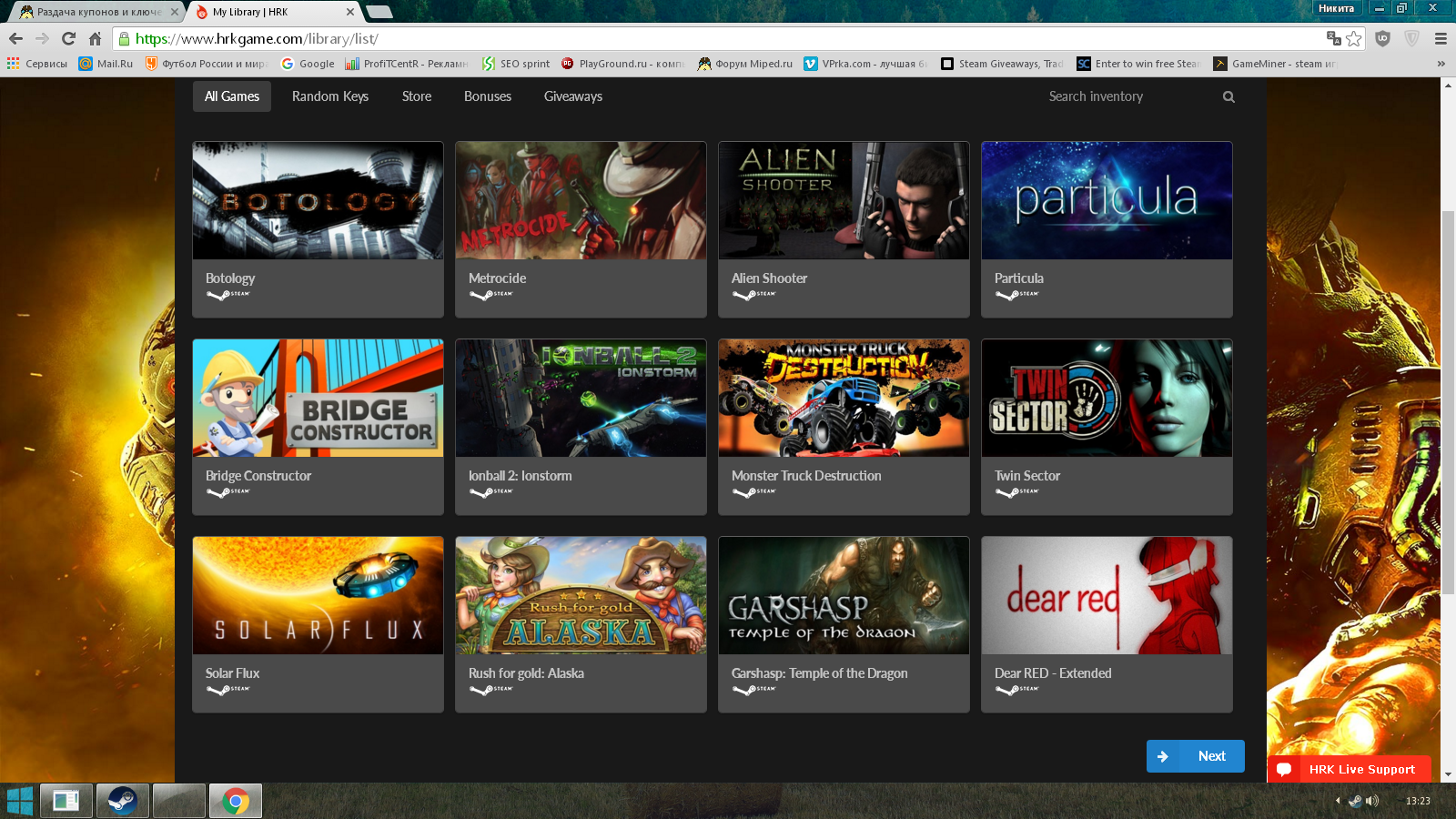Open Monster Truck Destruction thumbnail
Viewport: 1456px width, 819px height.
844,398
